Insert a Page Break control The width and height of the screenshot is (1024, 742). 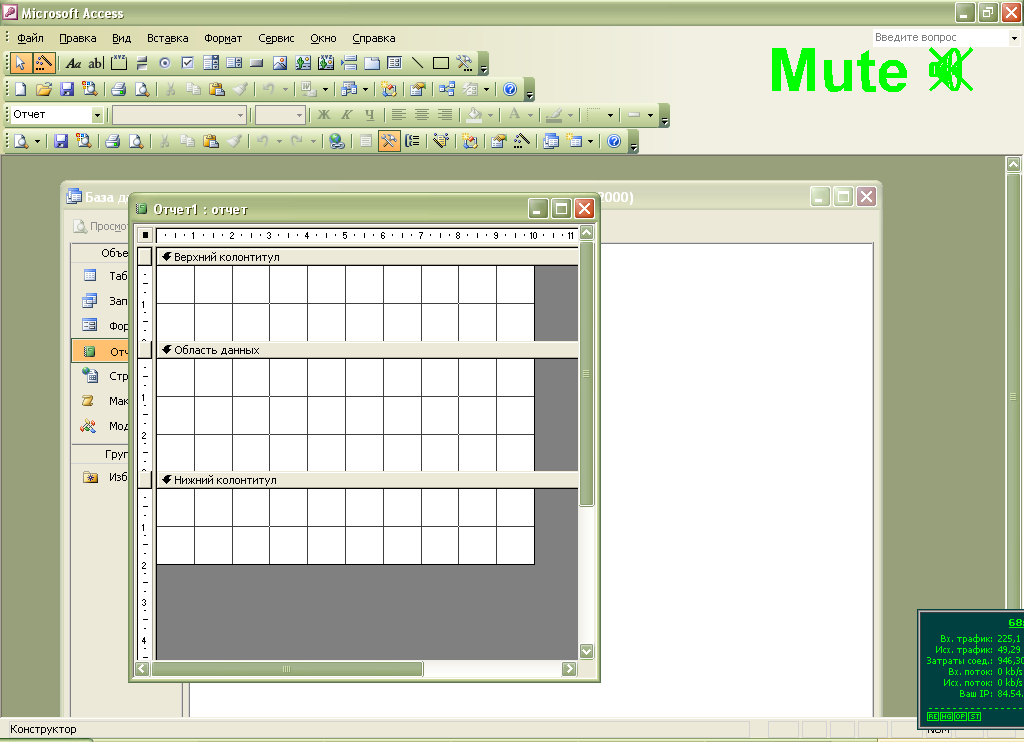click(349, 63)
